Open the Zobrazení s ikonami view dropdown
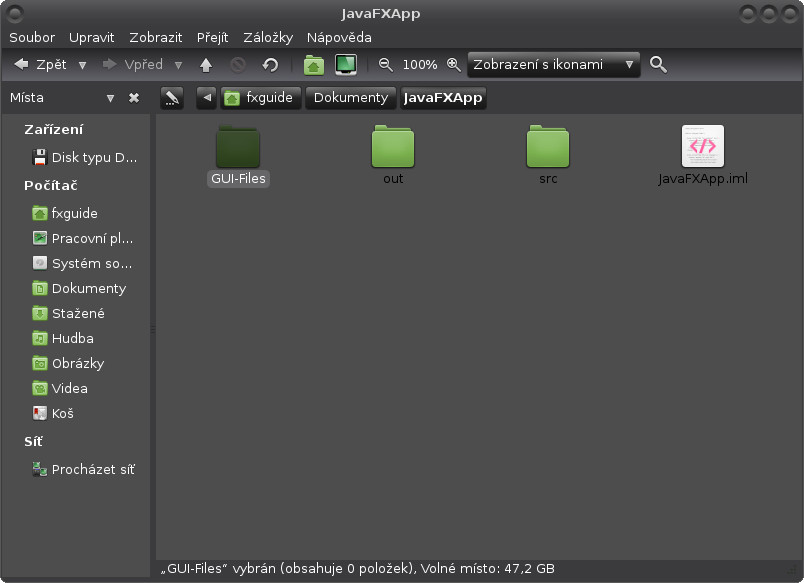Screen dimensions: 804x583 click(554, 65)
